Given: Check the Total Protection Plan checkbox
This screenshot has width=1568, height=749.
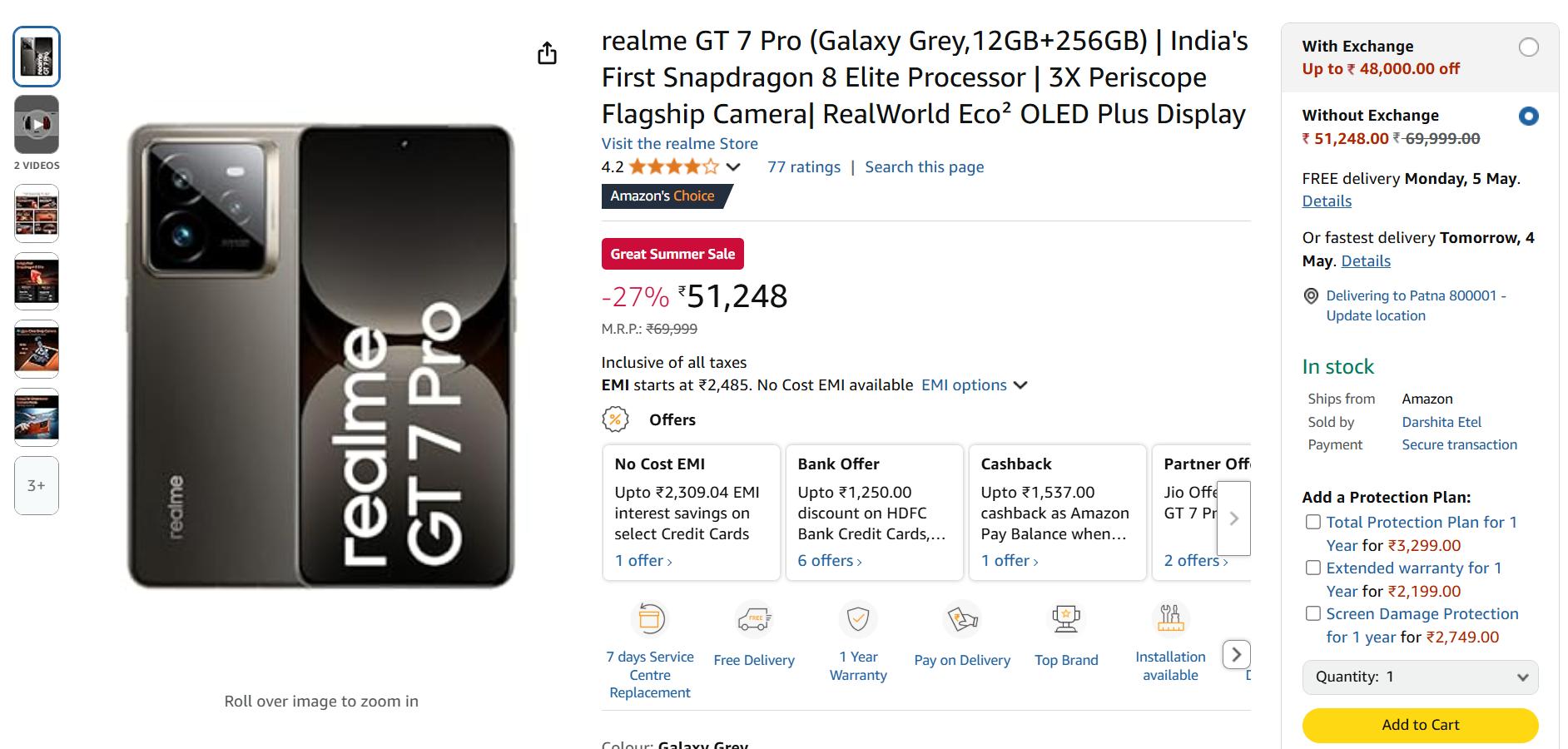Looking at the screenshot, I should coord(1313,522).
